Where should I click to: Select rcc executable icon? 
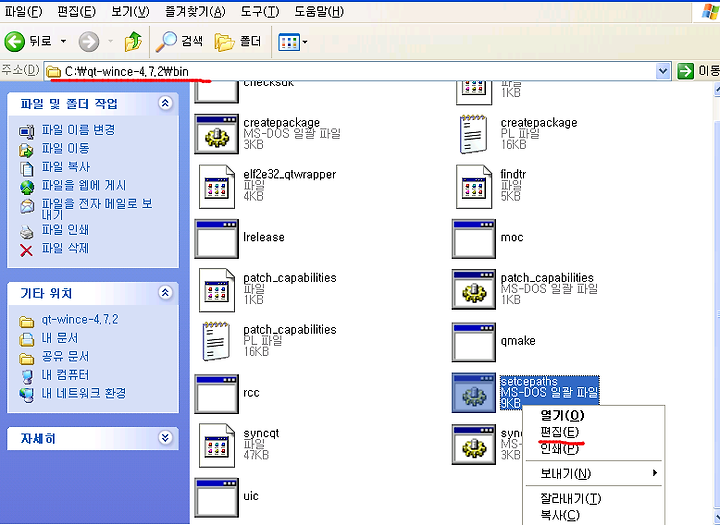pyautogui.click(x=216, y=394)
